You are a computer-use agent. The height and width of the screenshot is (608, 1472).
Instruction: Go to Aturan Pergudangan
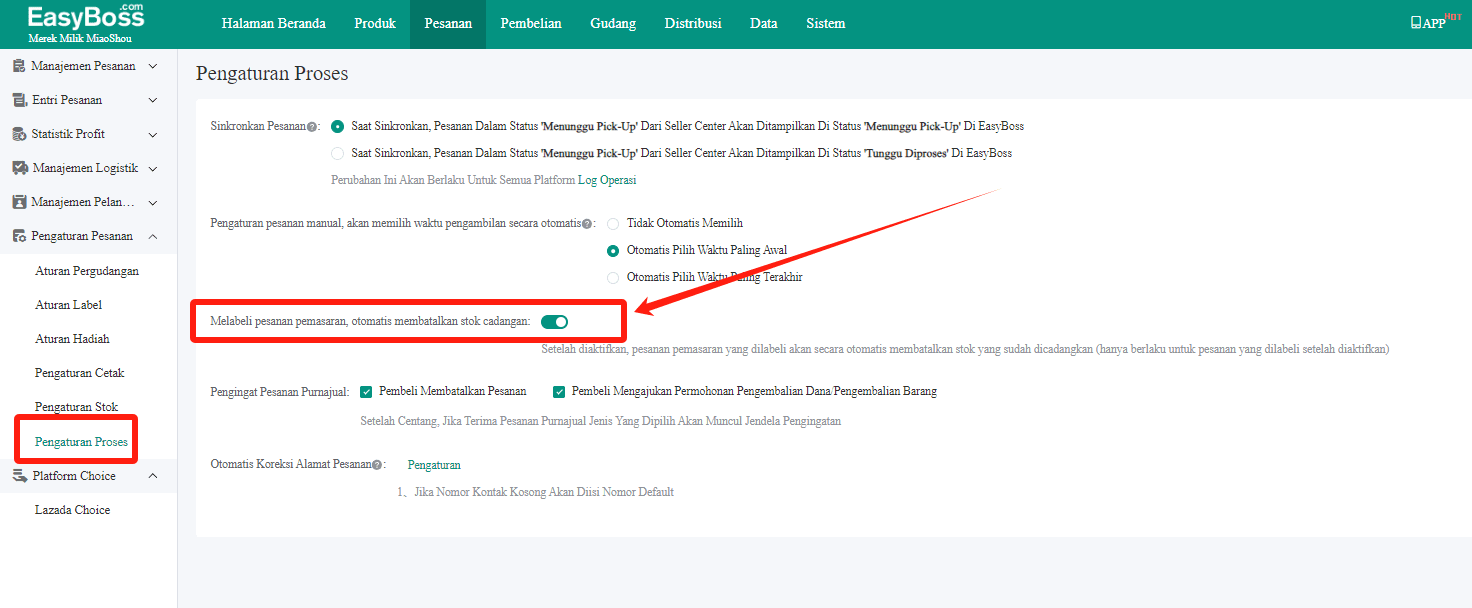coord(87,271)
